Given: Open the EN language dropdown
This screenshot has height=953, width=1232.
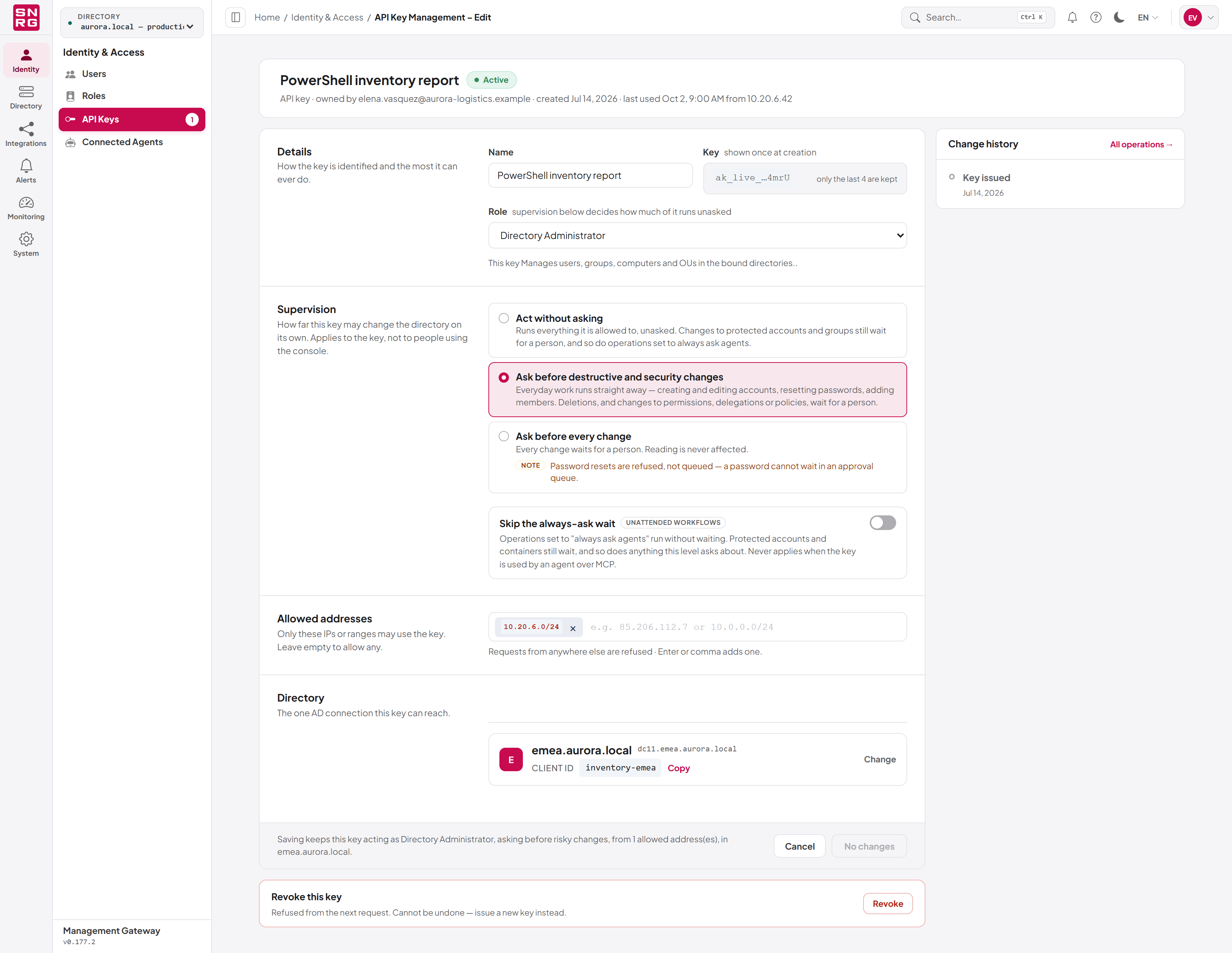Looking at the screenshot, I should pos(1148,18).
